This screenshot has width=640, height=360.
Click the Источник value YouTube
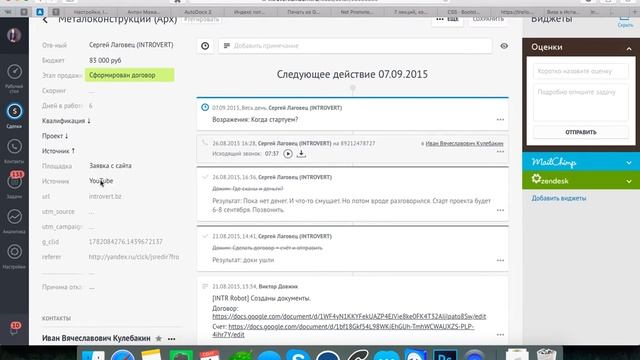[101, 181]
